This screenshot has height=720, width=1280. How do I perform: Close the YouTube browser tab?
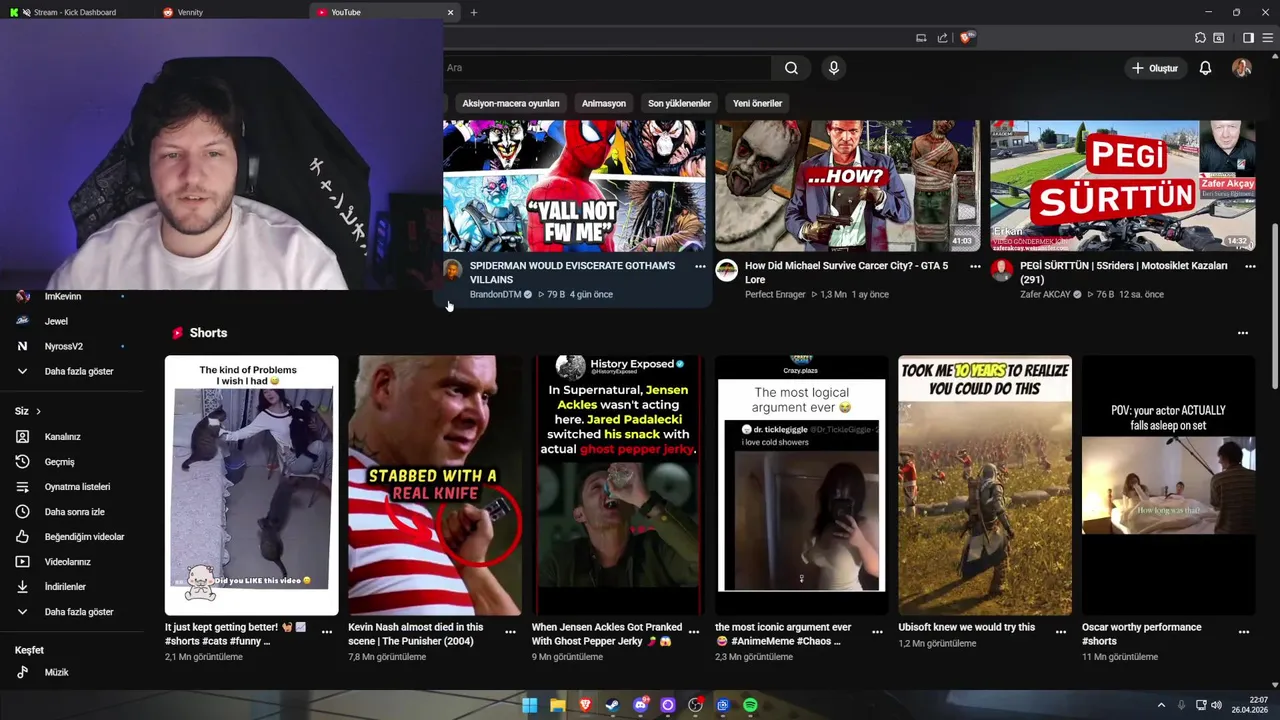pos(450,12)
